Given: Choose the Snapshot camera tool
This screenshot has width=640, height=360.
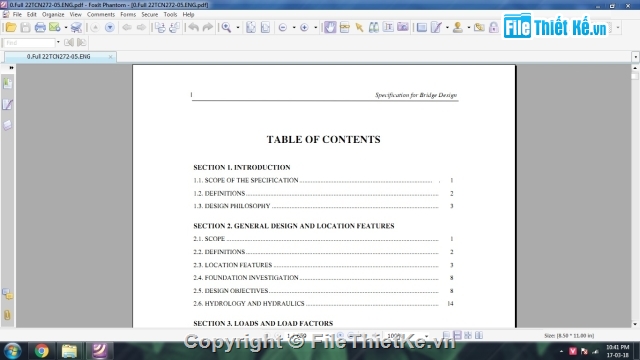Looking at the screenshot, I should coord(402,27).
